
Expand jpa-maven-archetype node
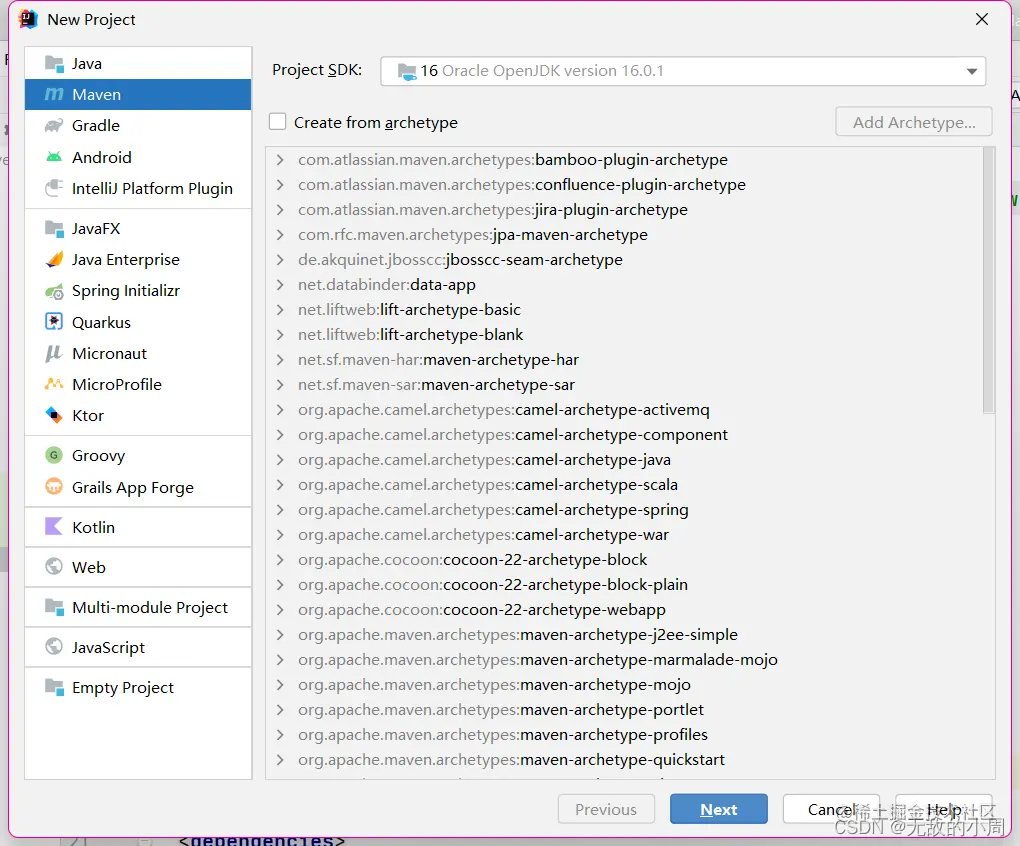click(x=280, y=234)
